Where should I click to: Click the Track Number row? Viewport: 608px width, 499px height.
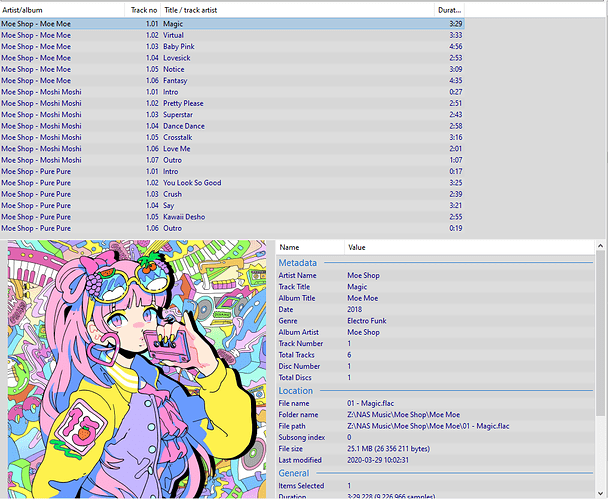tap(435, 344)
